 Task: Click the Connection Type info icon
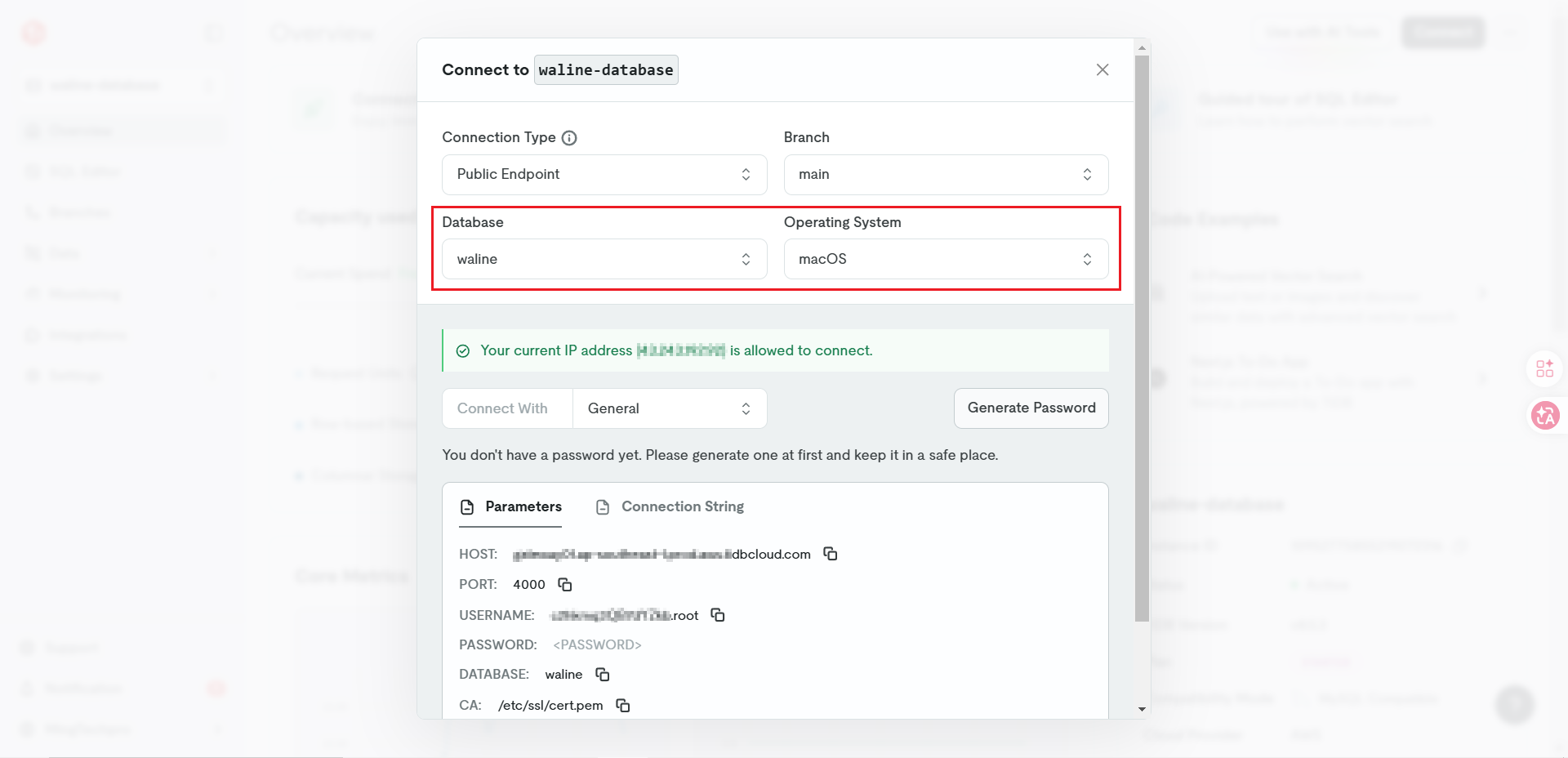[x=569, y=138]
